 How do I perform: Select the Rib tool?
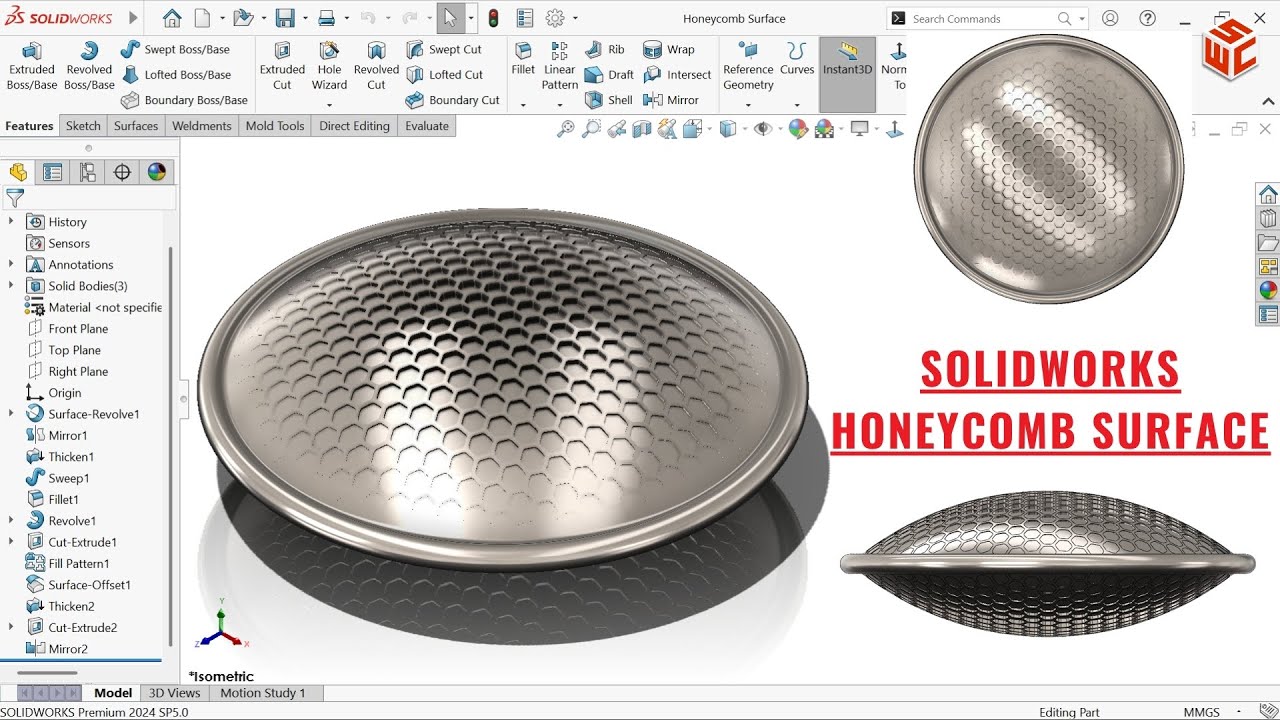(604, 49)
